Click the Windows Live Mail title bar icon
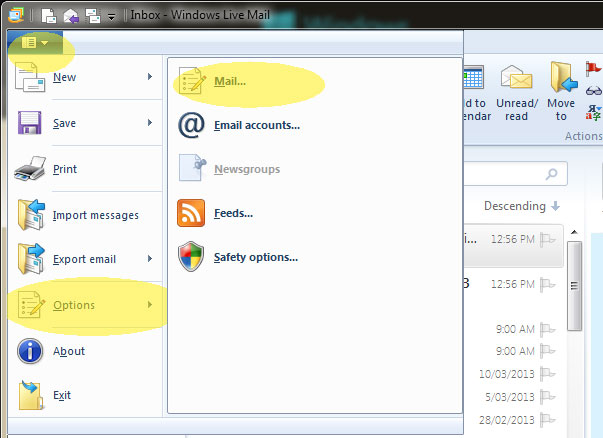 click(x=16, y=15)
